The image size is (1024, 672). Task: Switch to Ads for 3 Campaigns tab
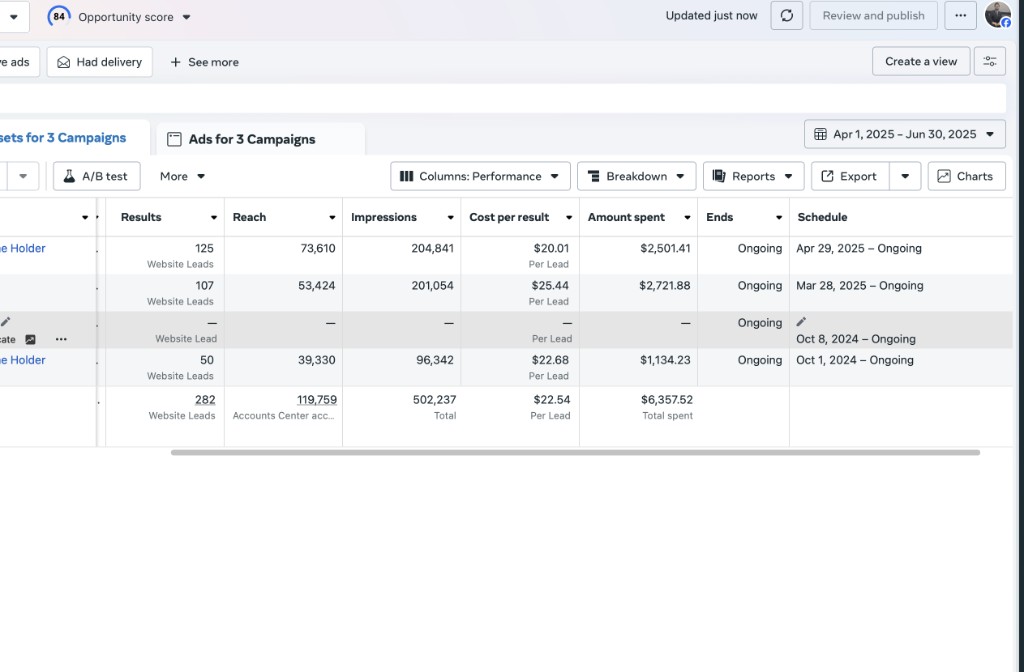260,139
